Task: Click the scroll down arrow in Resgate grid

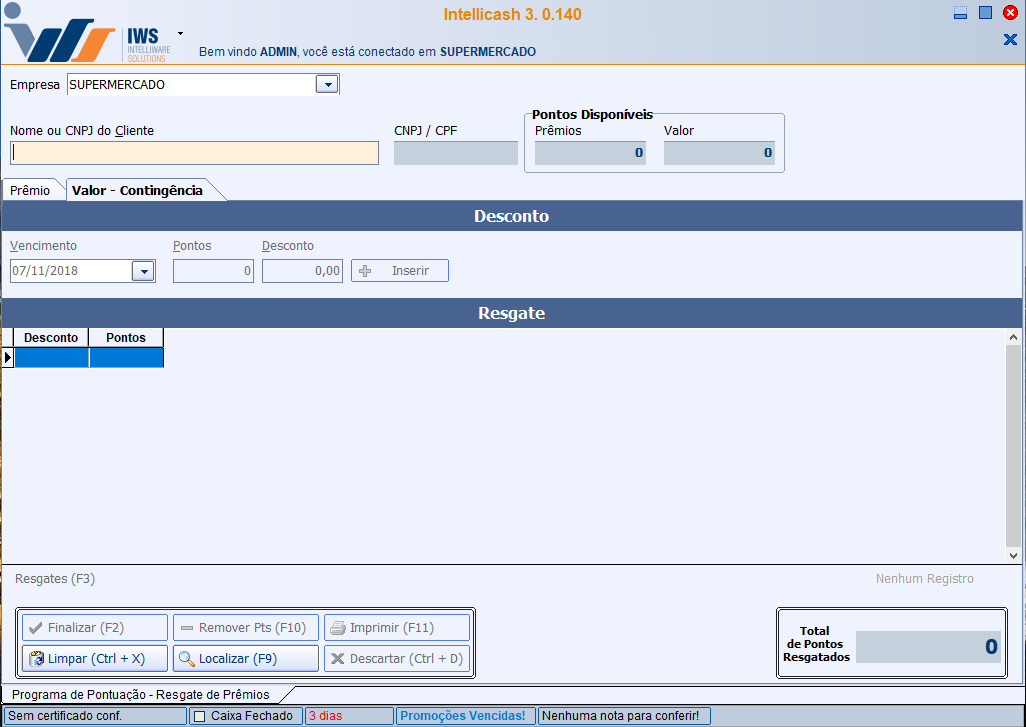Action: pyautogui.click(x=1013, y=555)
